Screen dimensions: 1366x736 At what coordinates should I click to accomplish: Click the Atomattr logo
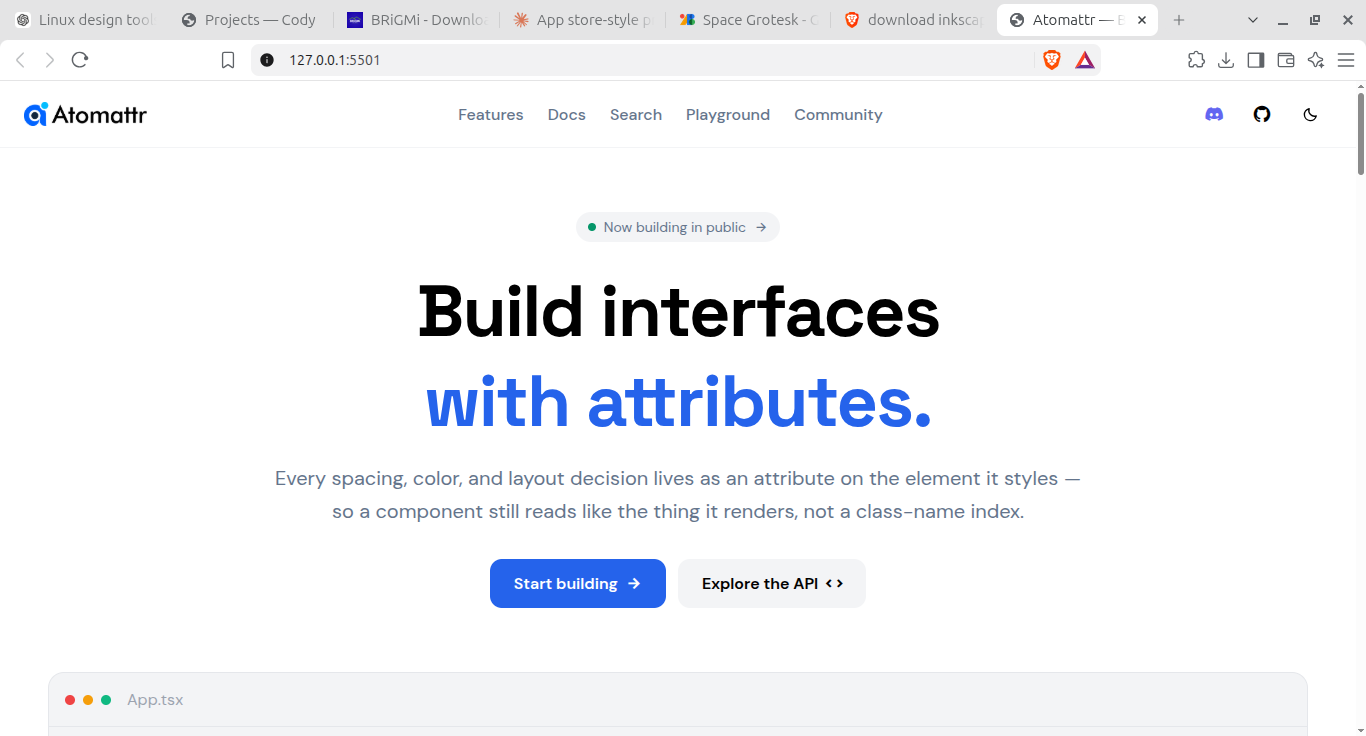click(x=86, y=115)
